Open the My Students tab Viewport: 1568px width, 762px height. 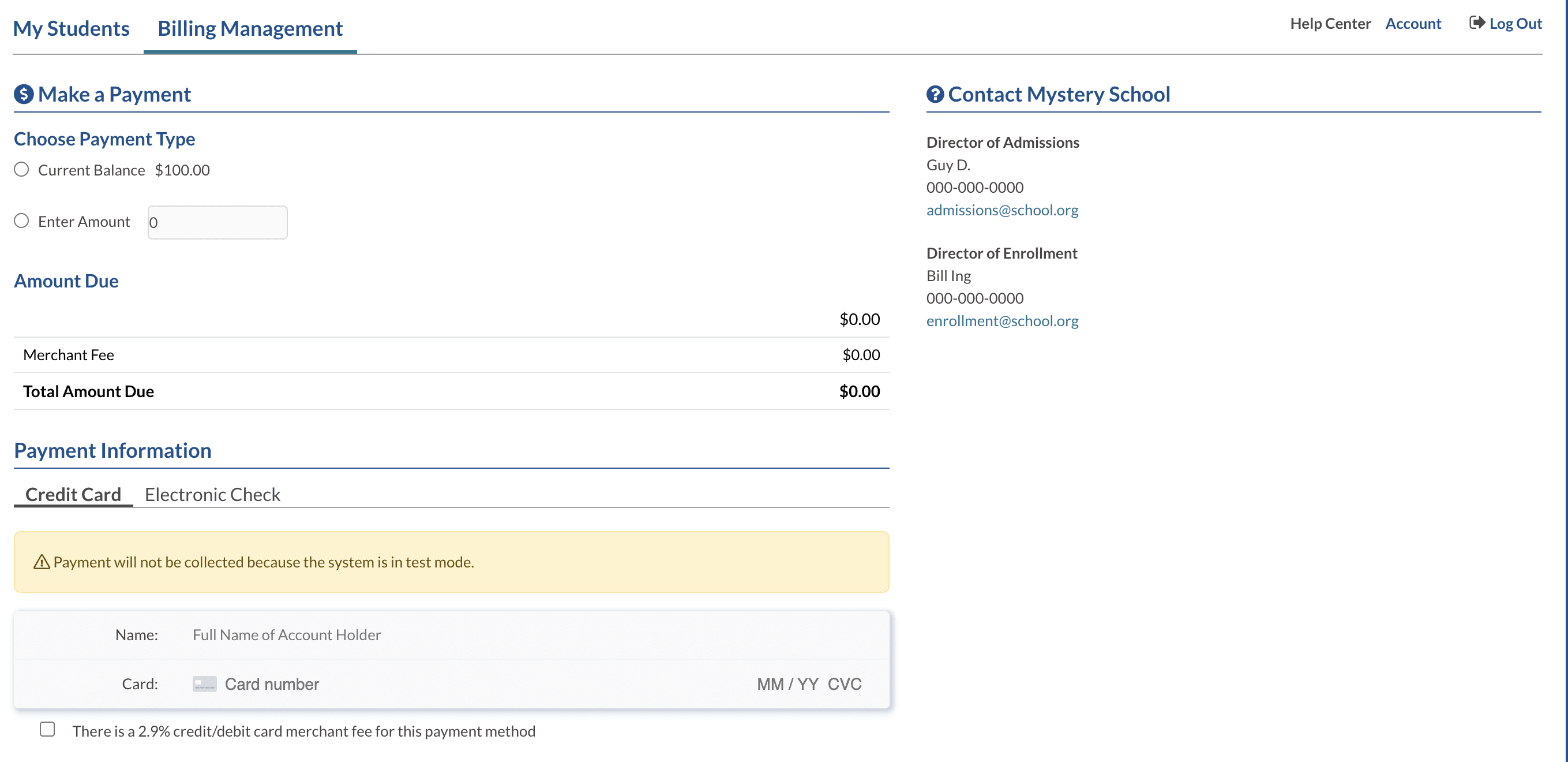point(71,29)
